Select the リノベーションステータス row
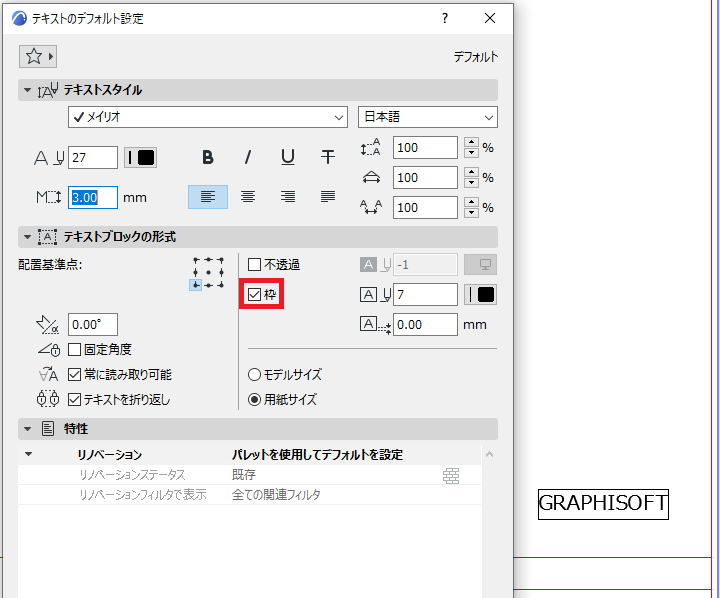The height and width of the screenshot is (598, 720). pyautogui.click(x=249, y=475)
